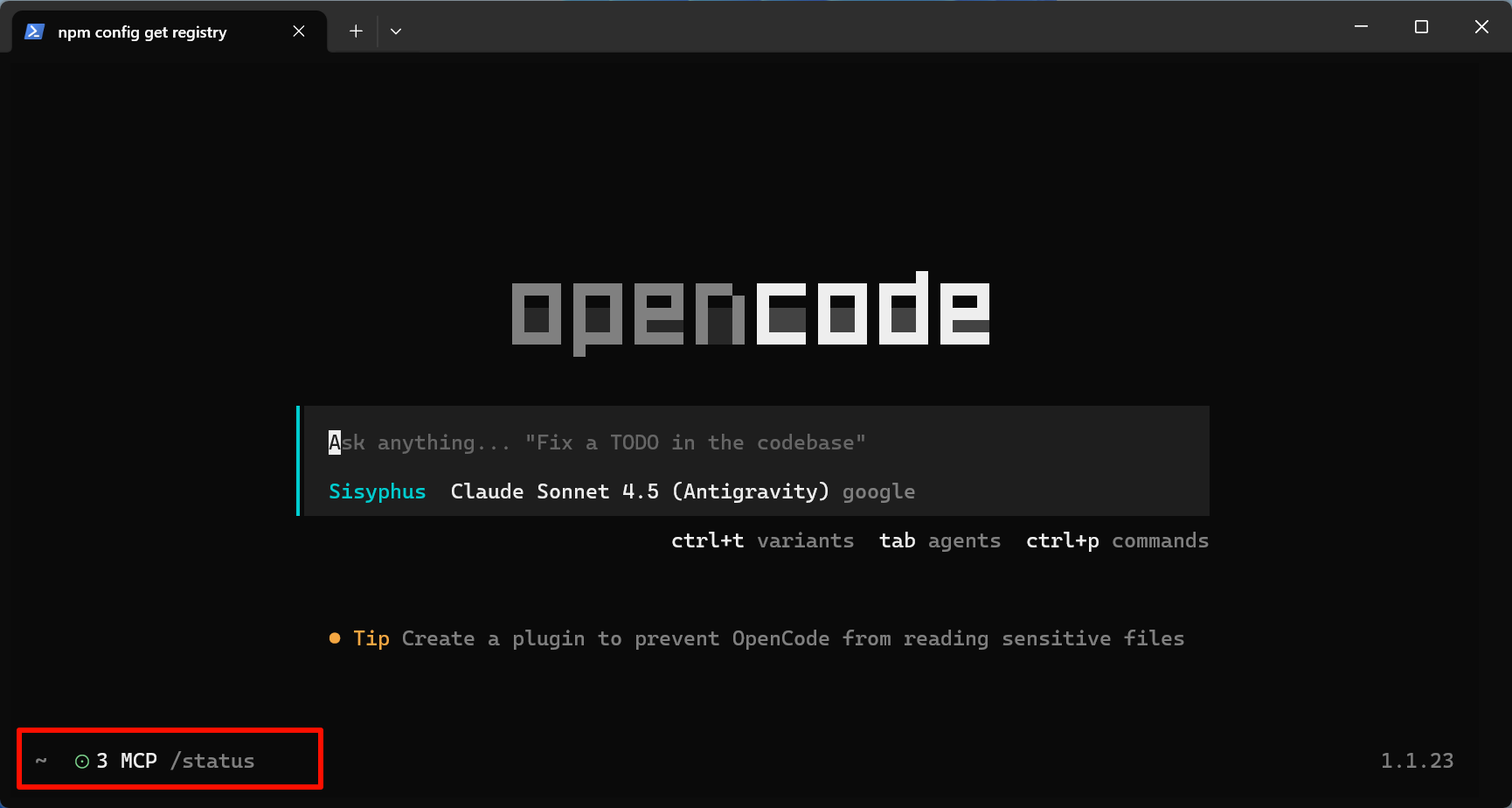The width and height of the screenshot is (1512, 808).
Task: Click the google provider label
Action: click(878, 492)
